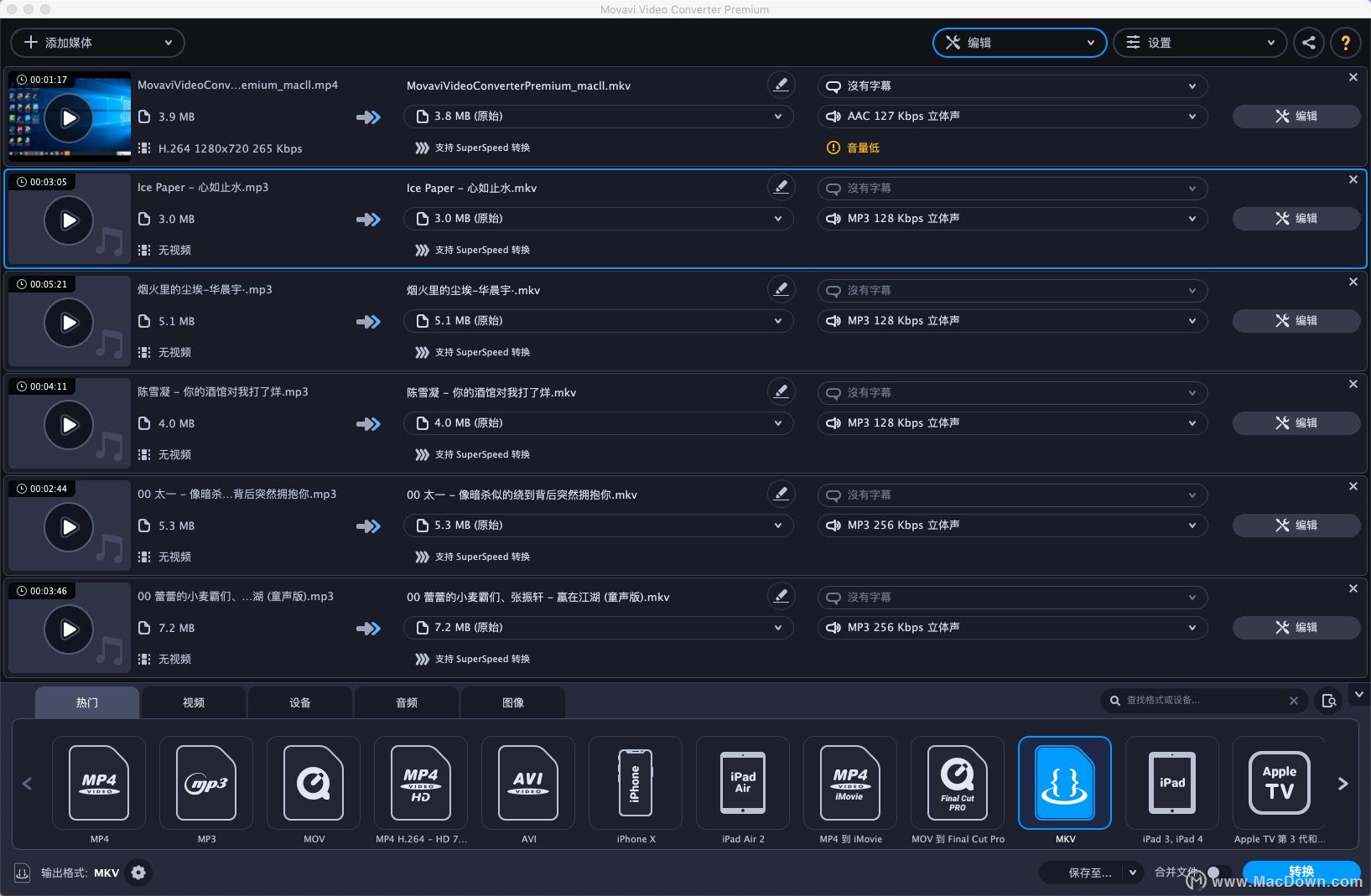This screenshot has height=896, width=1371.
Task: Play the Ice Paper 心如止水.mp3 preview
Action: point(69,220)
